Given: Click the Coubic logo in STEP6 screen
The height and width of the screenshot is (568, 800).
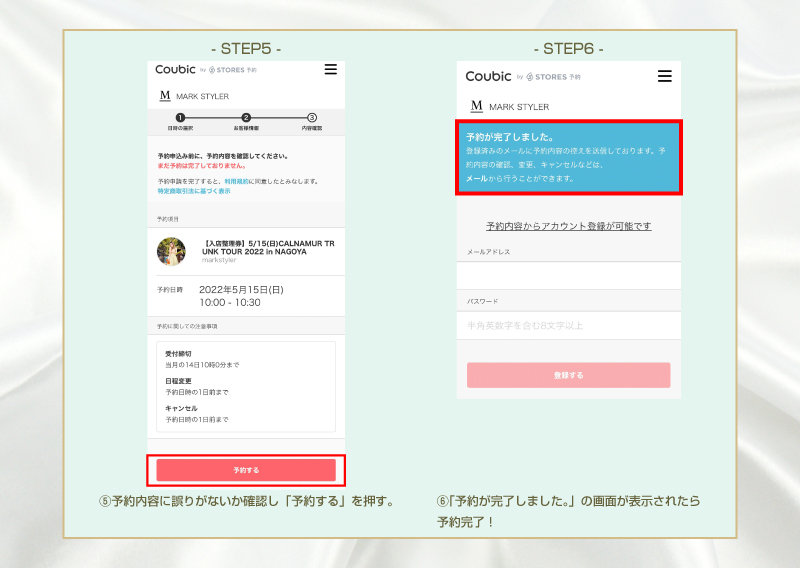Looking at the screenshot, I should (488, 76).
